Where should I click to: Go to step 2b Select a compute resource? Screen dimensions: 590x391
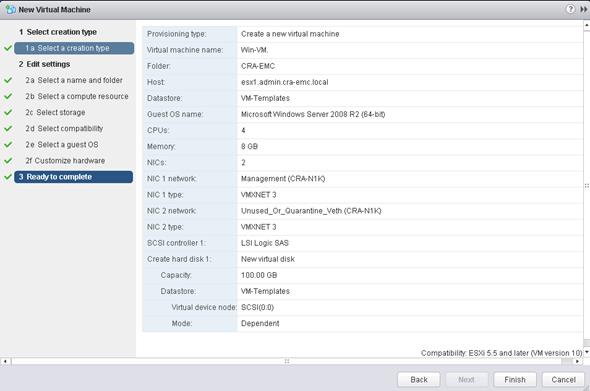pyautogui.click(x=77, y=96)
